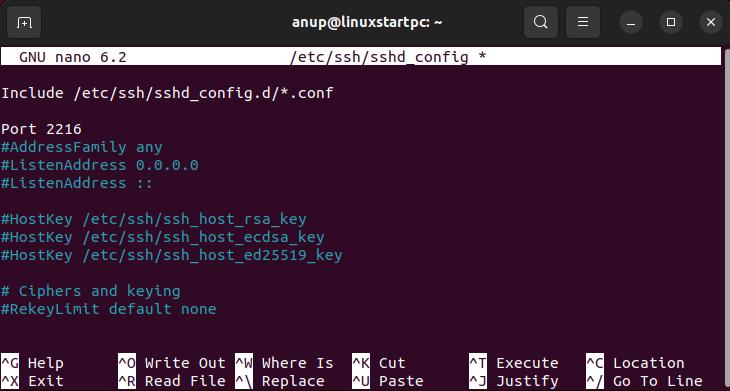
Task: Click the #ListenAddress 0.0.0.0 line
Action: tap(100, 165)
